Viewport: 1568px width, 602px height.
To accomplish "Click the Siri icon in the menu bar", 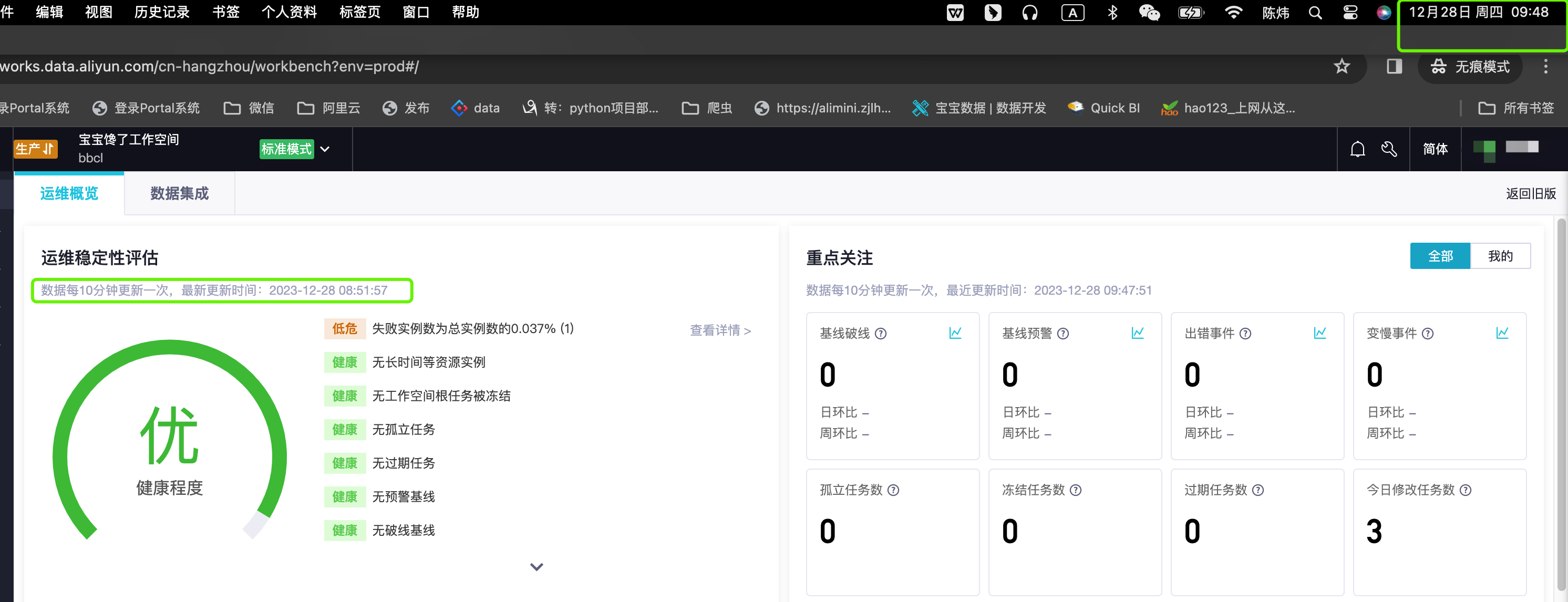I will [x=1384, y=13].
